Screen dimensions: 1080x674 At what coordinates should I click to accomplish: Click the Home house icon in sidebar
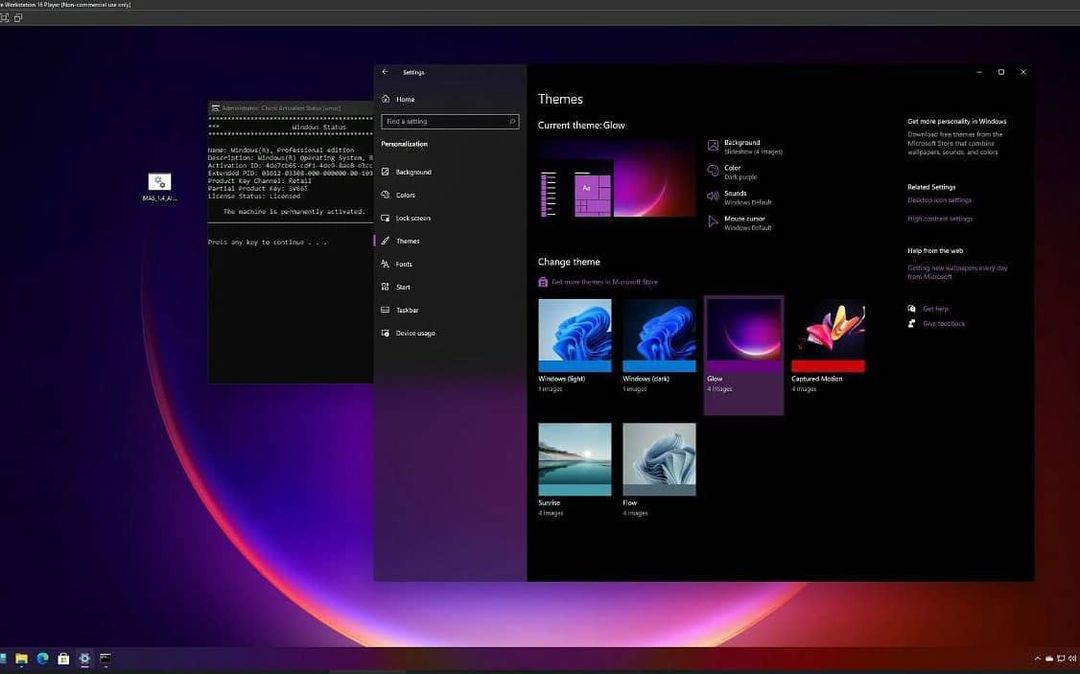click(x=385, y=99)
